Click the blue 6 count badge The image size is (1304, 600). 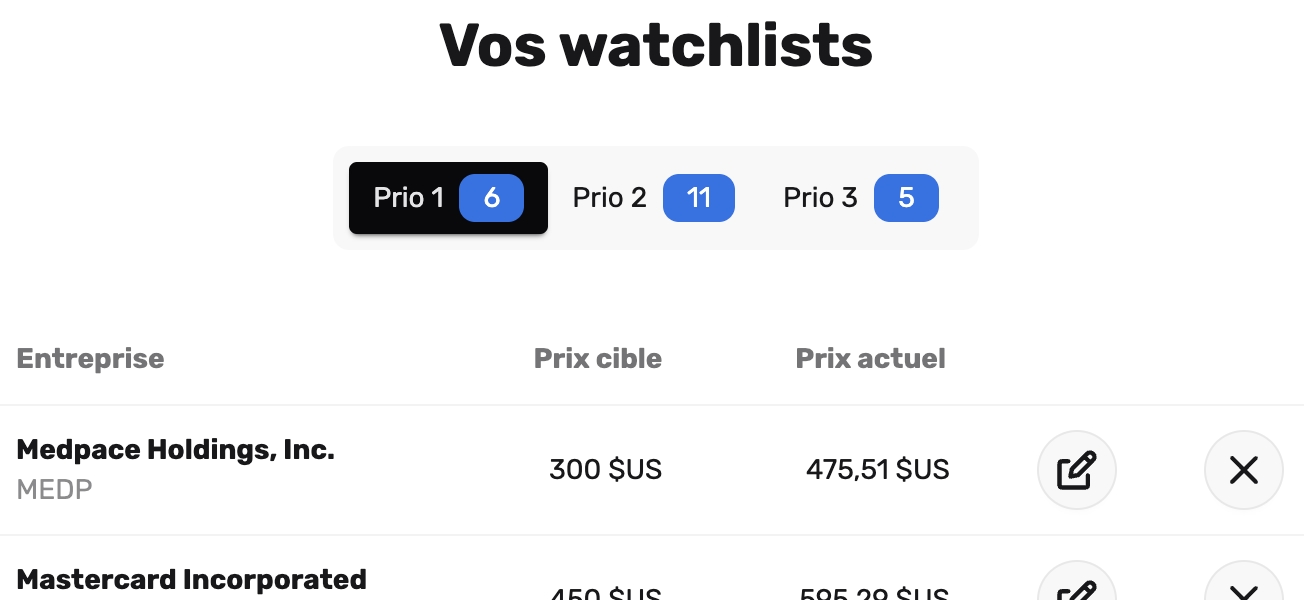click(x=491, y=198)
